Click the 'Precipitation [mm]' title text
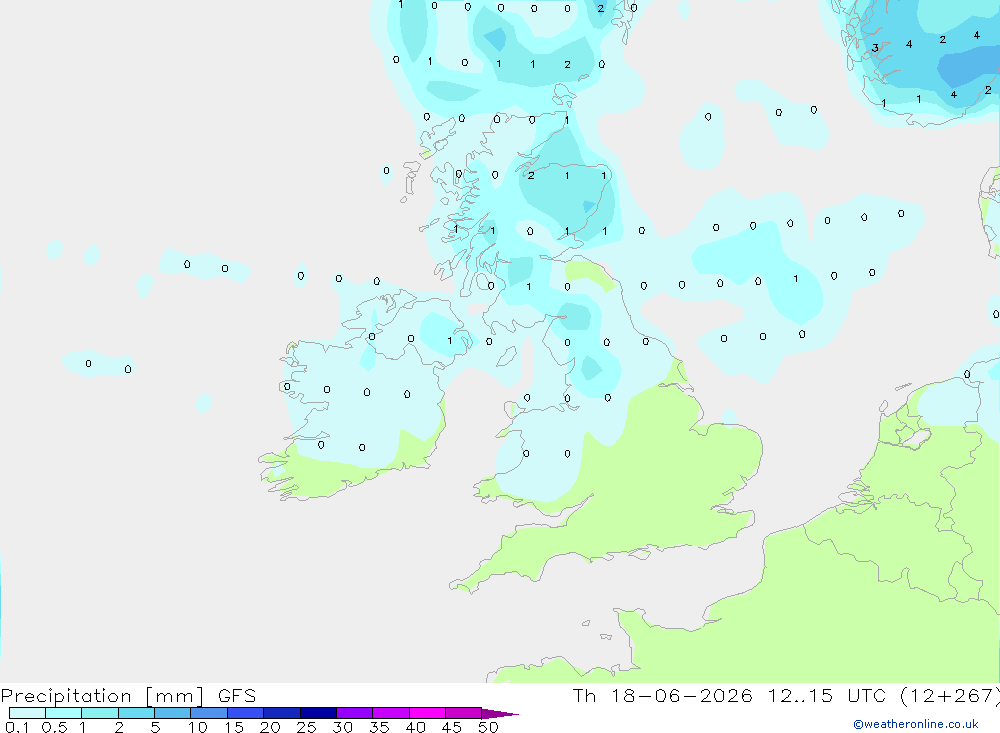1000x733 pixels. (103, 696)
